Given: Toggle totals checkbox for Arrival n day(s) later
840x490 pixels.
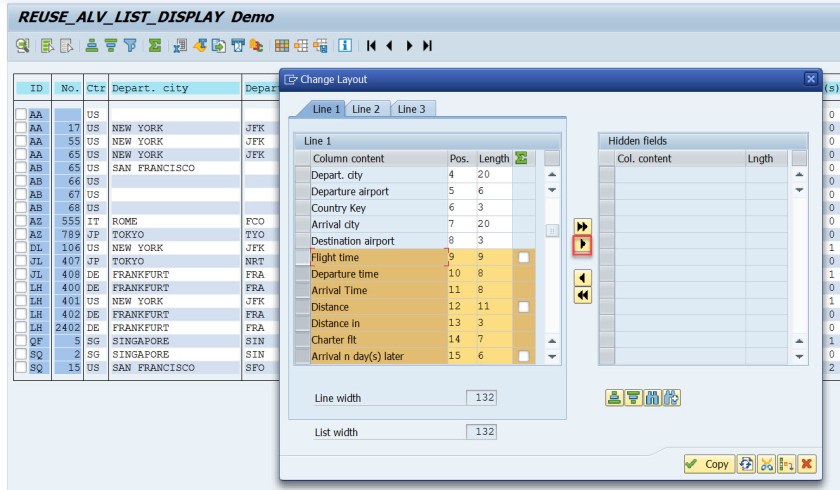Looking at the screenshot, I should coord(523,356).
